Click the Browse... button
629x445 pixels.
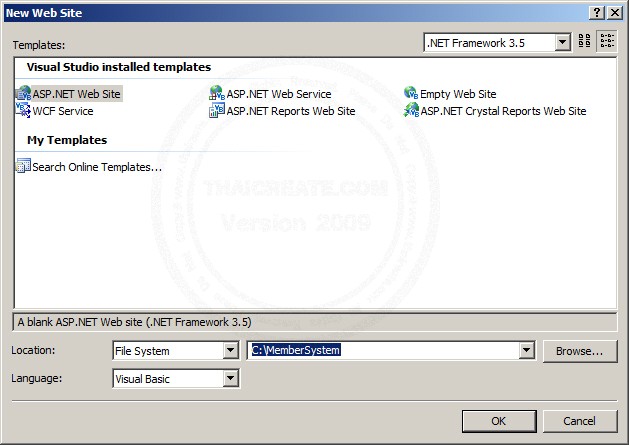pyautogui.click(x=580, y=351)
